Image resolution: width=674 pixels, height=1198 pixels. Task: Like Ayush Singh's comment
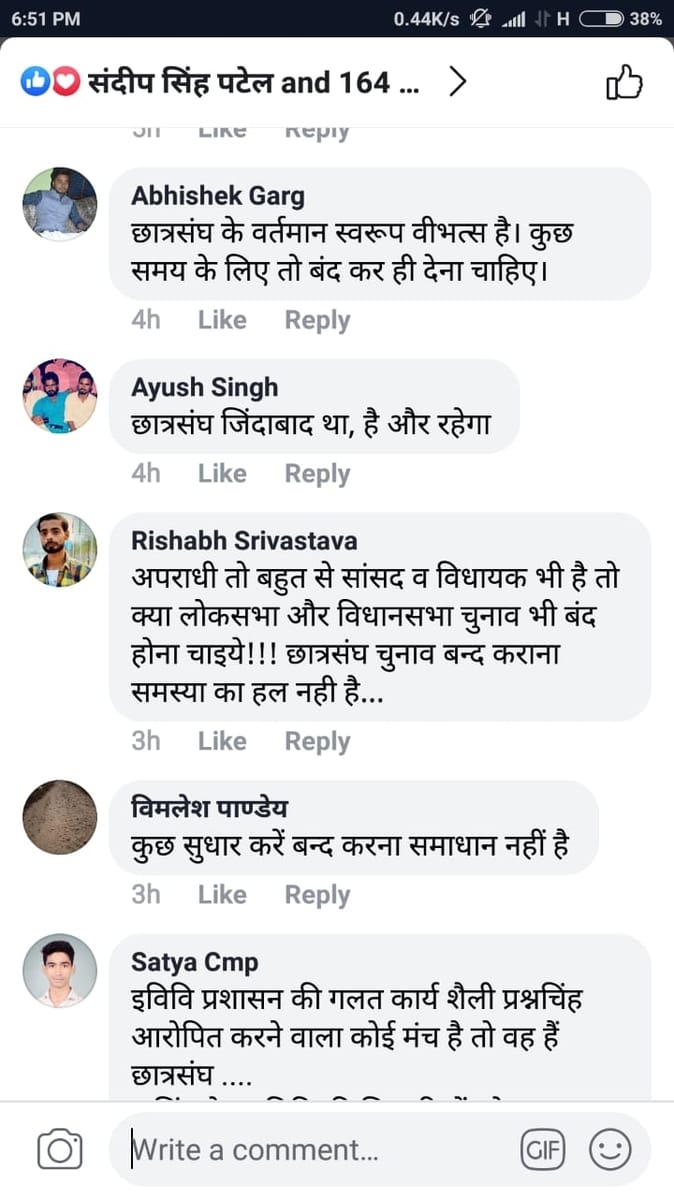pos(222,473)
